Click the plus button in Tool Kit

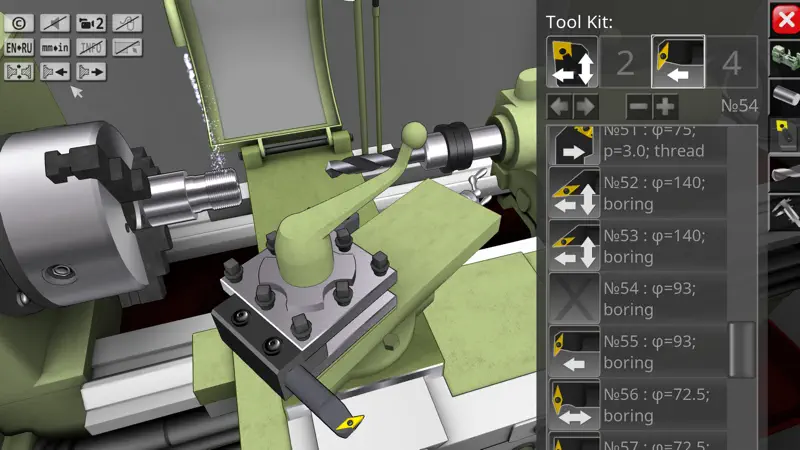665,107
